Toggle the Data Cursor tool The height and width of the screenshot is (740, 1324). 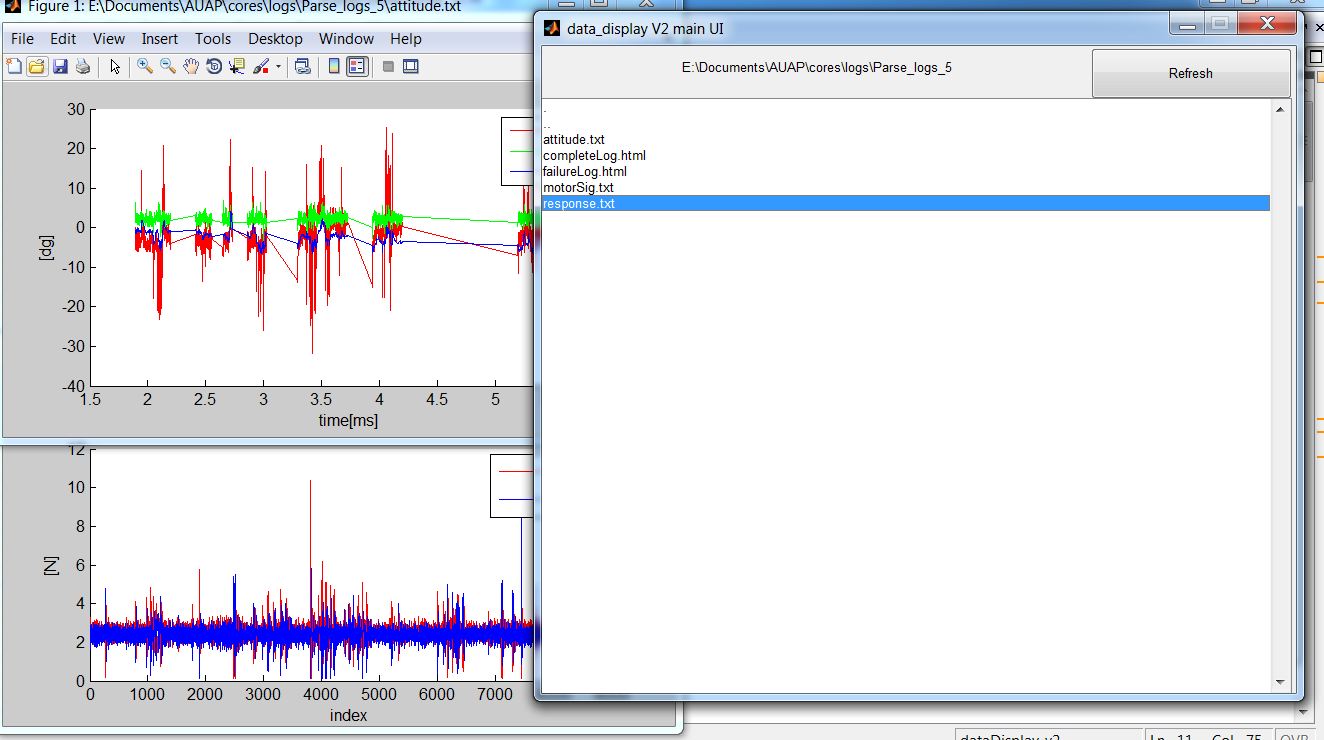(237, 67)
